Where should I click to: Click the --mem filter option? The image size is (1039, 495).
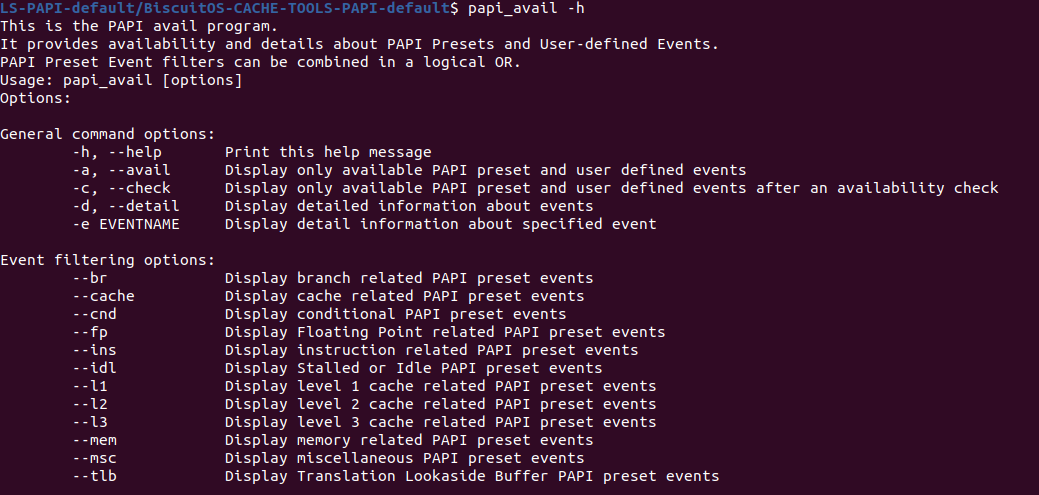click(94, 440)
